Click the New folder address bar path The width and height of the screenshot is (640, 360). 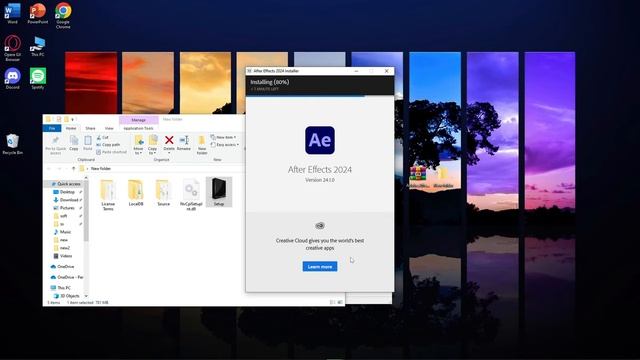coord(101,169)
